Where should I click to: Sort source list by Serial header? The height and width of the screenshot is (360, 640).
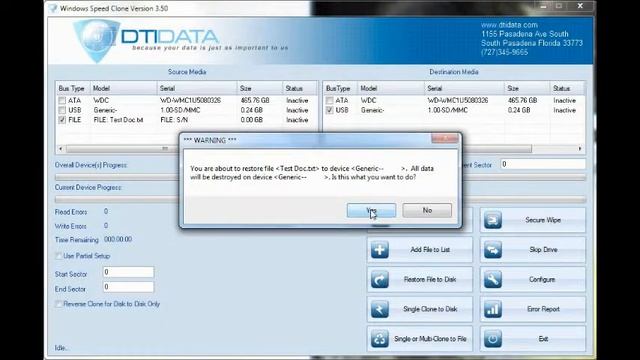coord(197,89)
